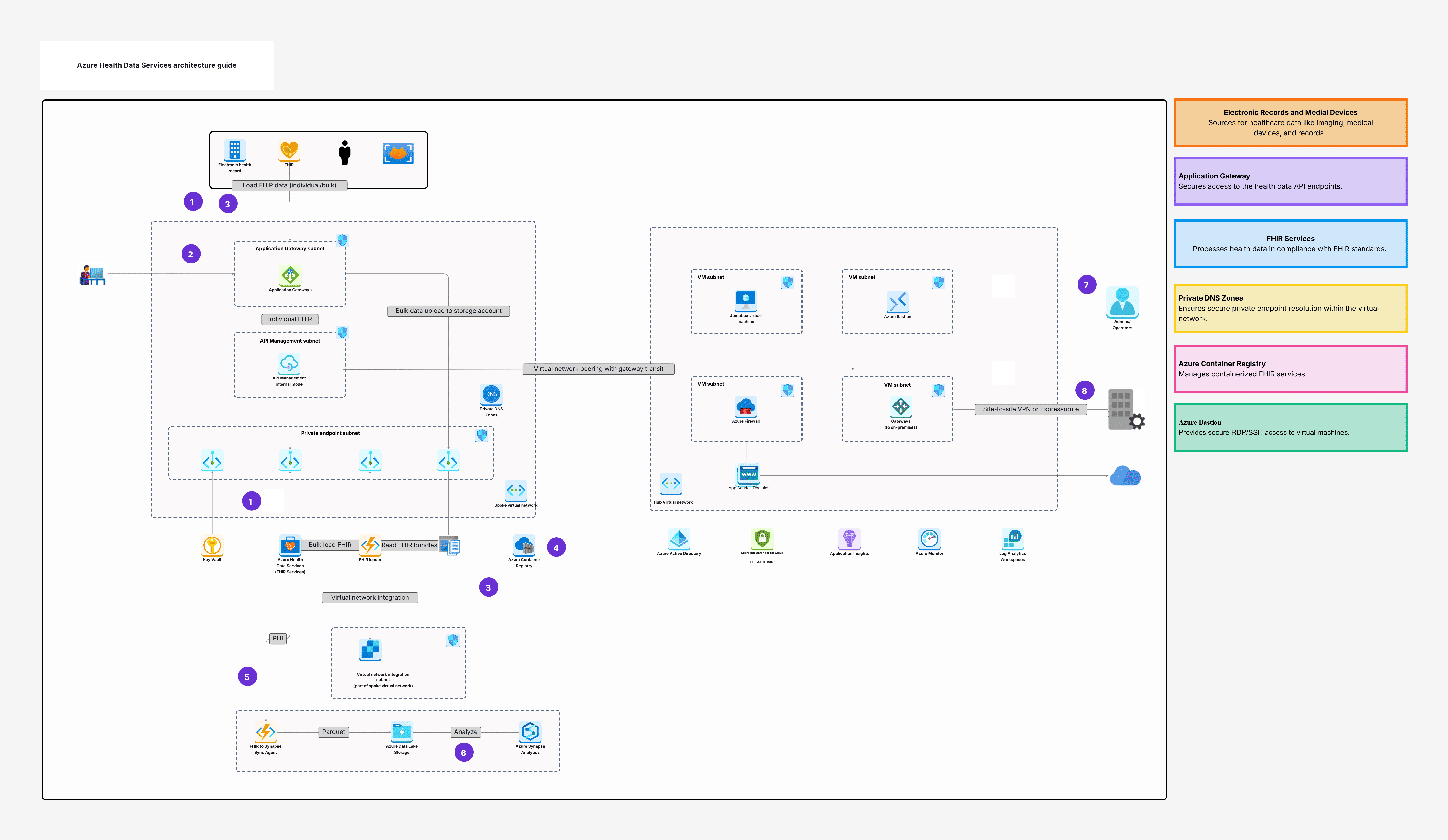Click the API Management internal mode icon
The image size is (1448, 840).
tap(289, 364)
